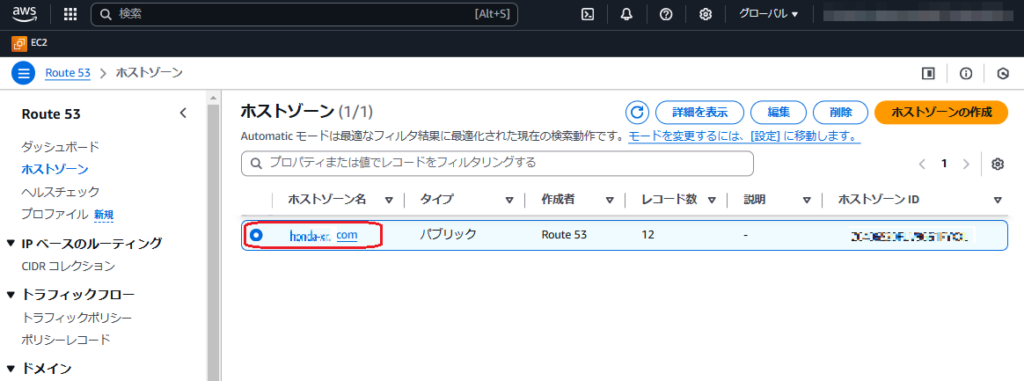
Task: Collapse IP ベースのルーティング section
Action: tap(10, 244)
